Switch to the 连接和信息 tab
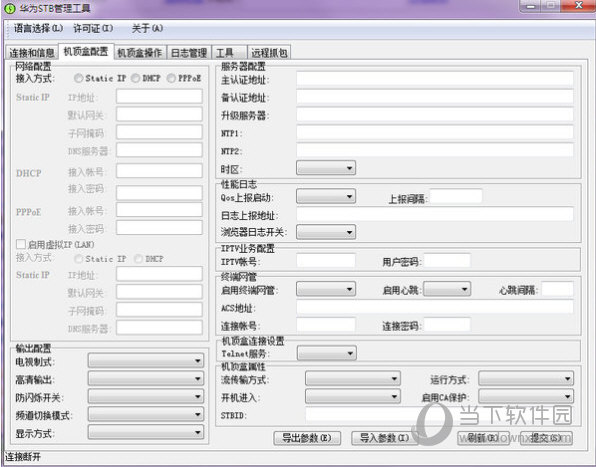Screen dimensions: 596x467 point(32,52)
